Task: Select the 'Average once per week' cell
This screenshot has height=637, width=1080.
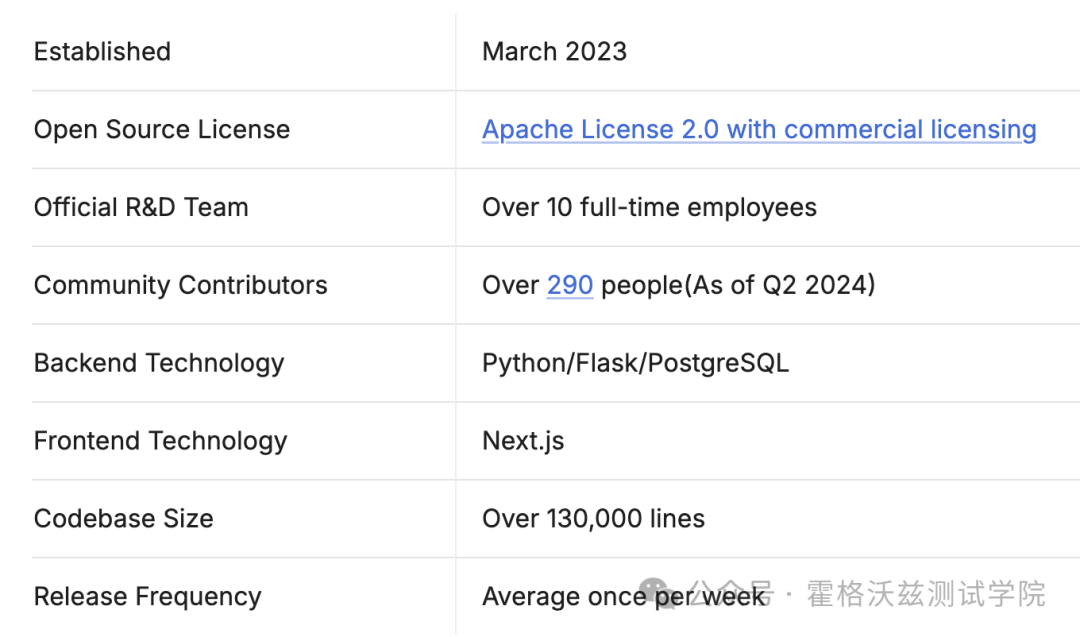Action: [624, 596]
